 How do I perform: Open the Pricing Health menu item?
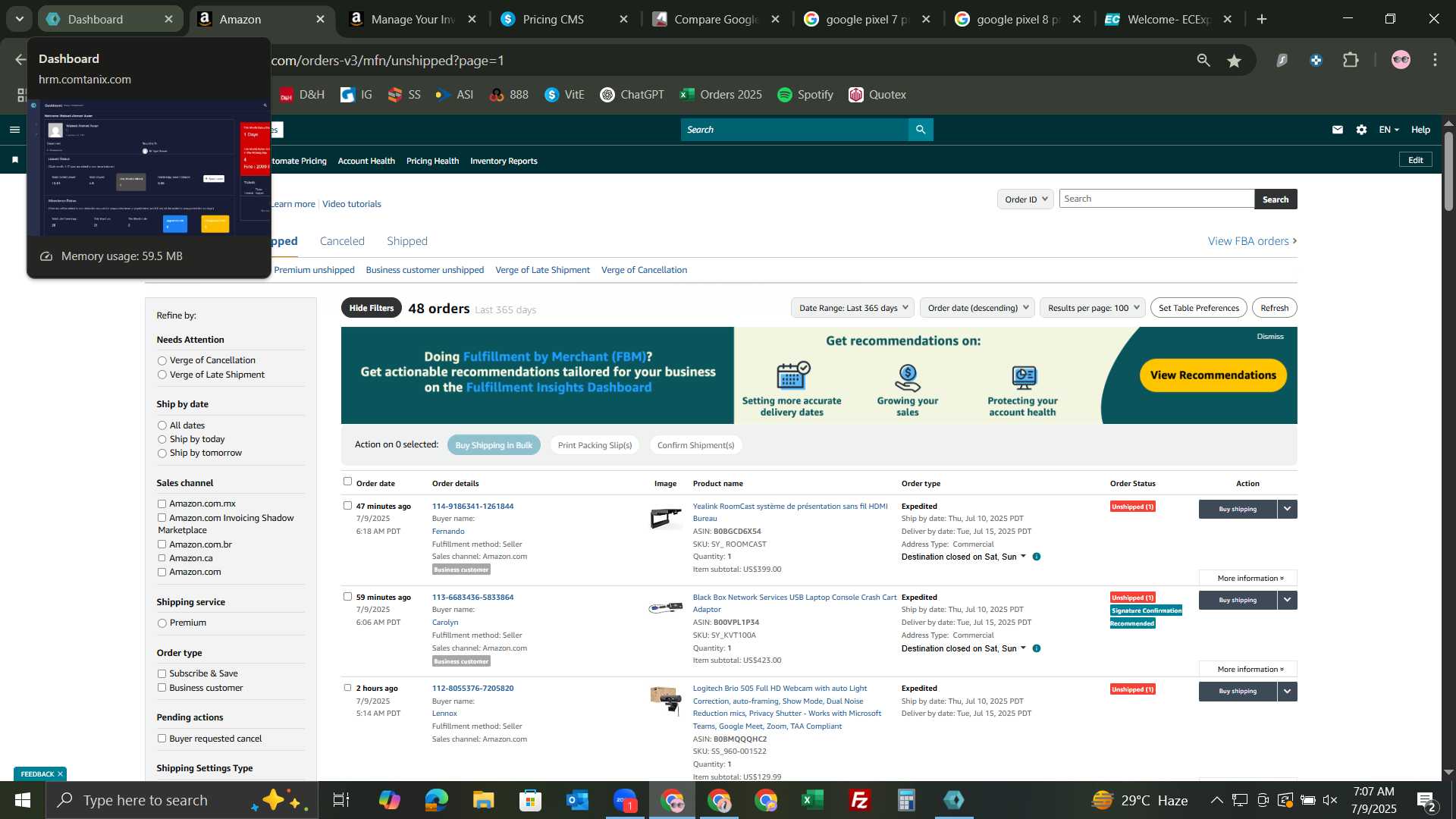[432, 161]
